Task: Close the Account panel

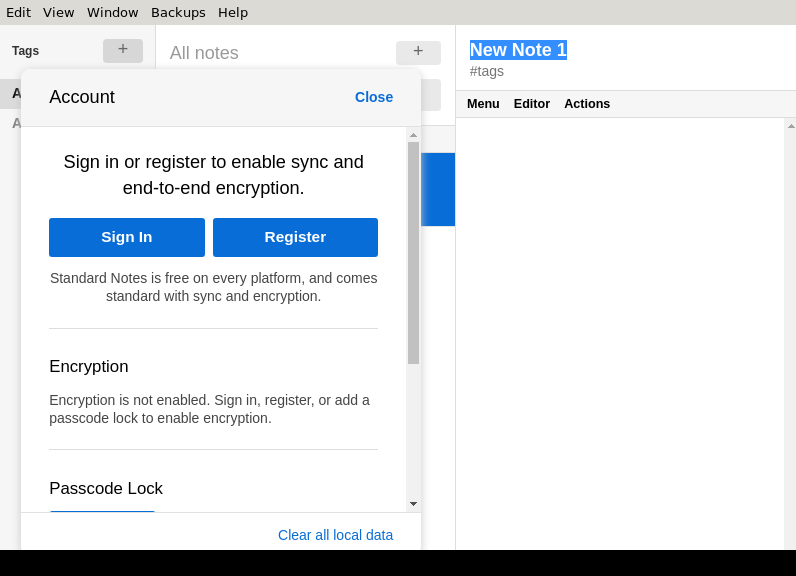Action: tap(374, 97)
